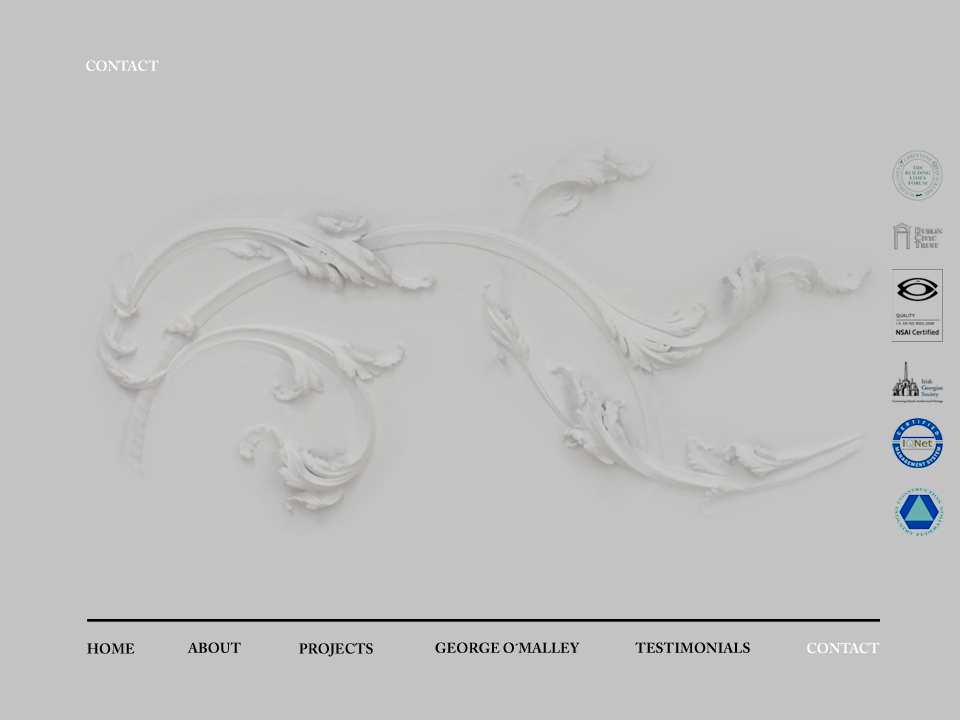View the Testimonials page
Viewport: 960px width, 720px height.
click(x=692, y=648)
